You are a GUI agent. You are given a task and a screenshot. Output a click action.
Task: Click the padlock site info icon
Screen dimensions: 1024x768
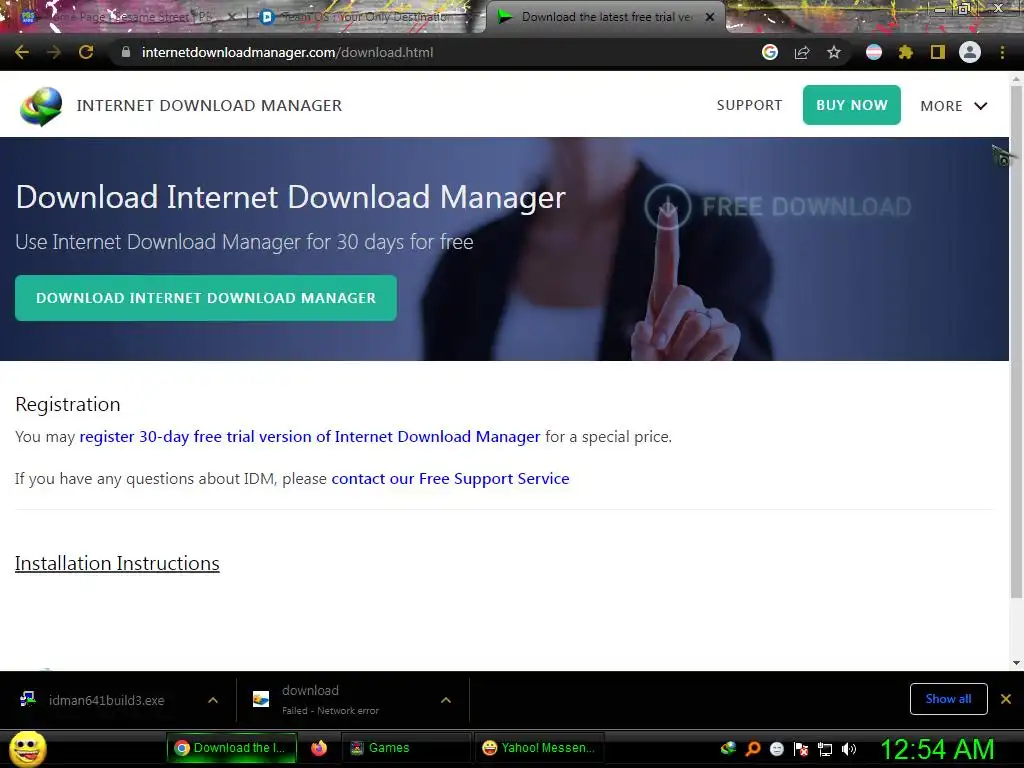click(x=126, y=52)
